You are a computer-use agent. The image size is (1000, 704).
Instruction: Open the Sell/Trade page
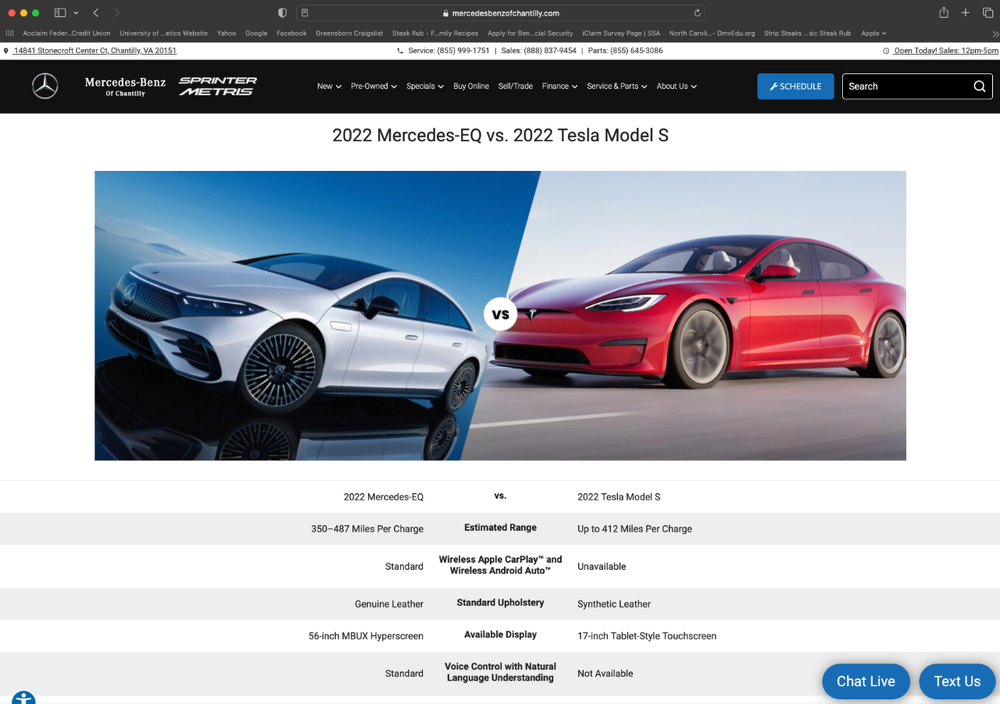click(x=515, y=87)
